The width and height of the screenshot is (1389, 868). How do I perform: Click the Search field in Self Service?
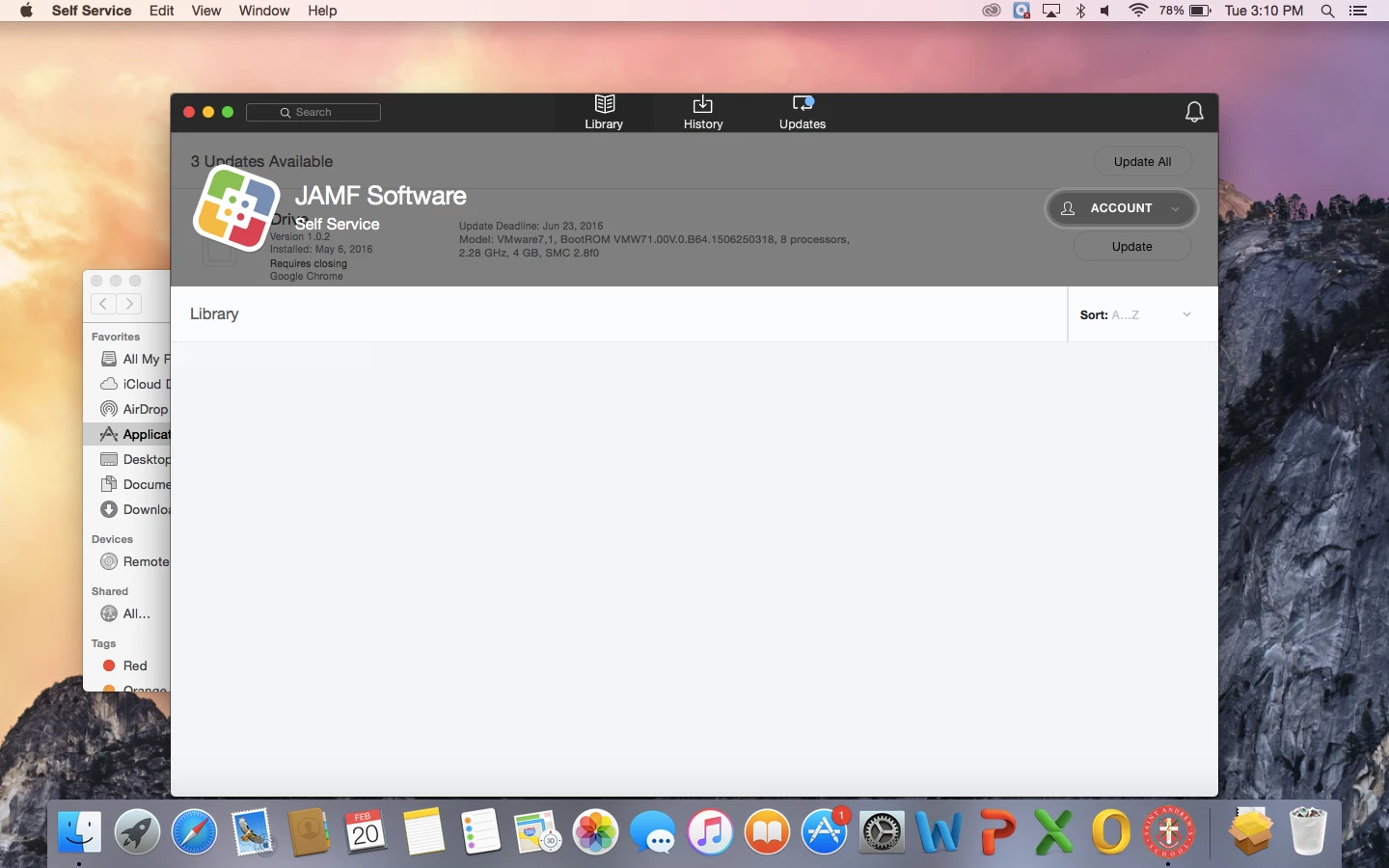313,113
